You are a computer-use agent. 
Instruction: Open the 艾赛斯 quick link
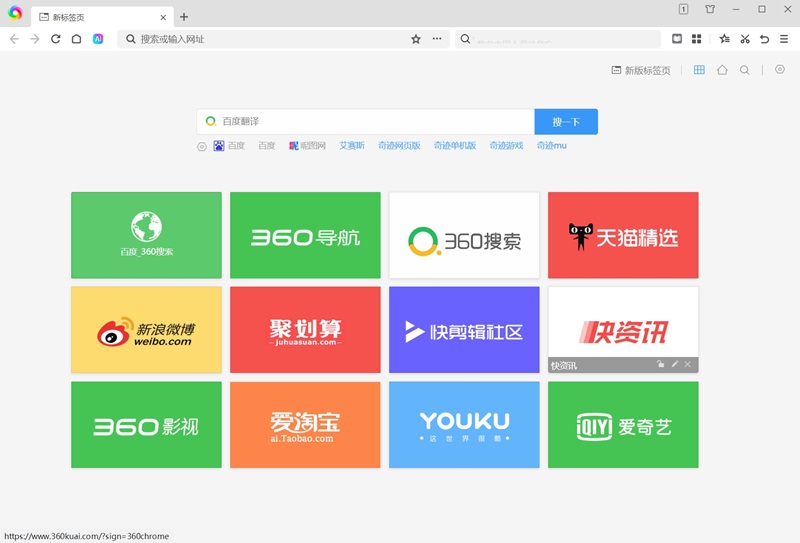(352, 145)
